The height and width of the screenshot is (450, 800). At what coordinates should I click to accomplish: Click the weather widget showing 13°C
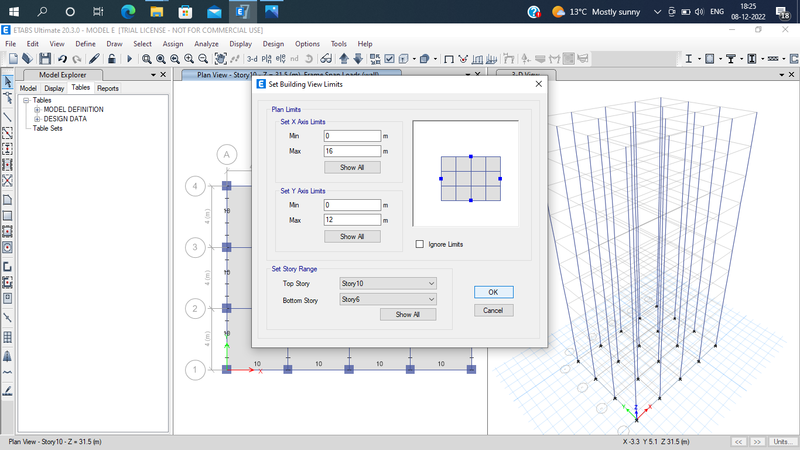(x=596, y=12)
